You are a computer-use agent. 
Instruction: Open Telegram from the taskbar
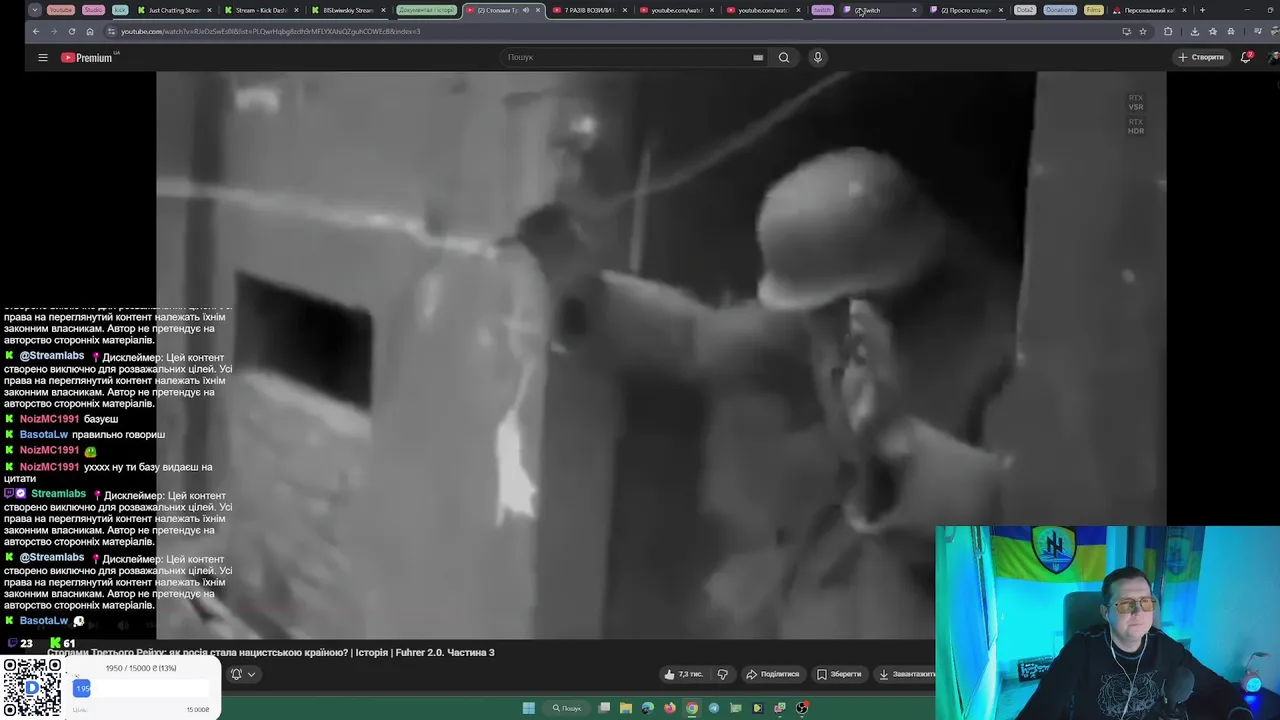714,708
